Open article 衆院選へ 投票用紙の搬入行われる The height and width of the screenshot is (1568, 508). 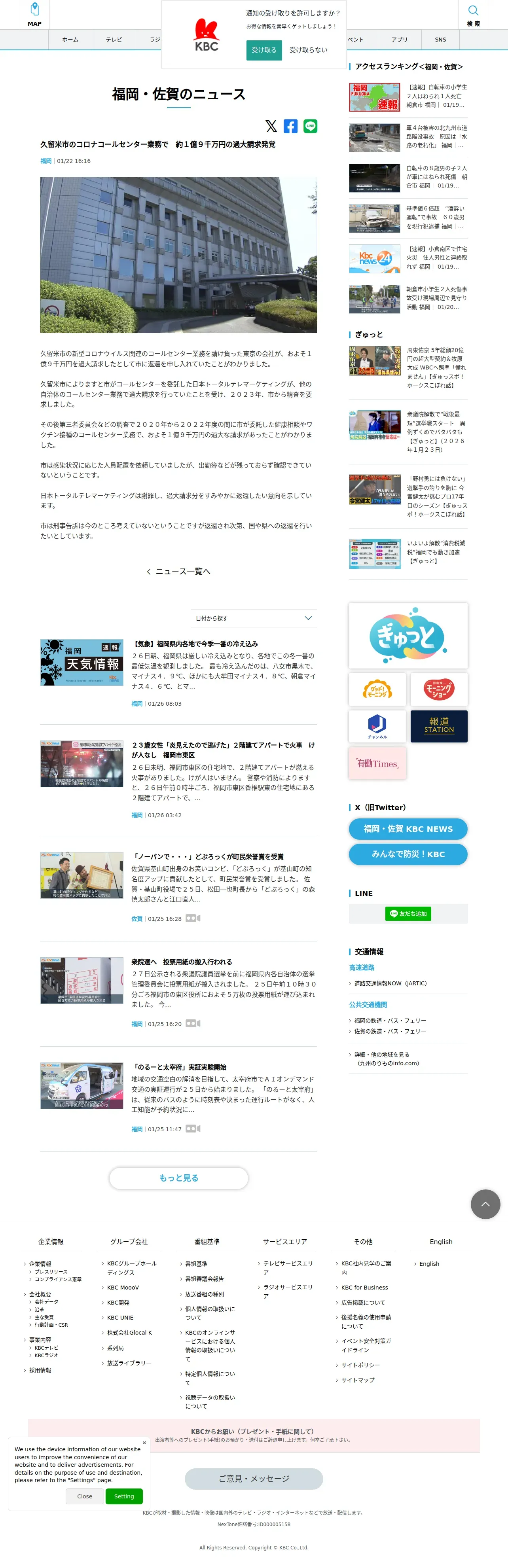(x=182, y=962)
